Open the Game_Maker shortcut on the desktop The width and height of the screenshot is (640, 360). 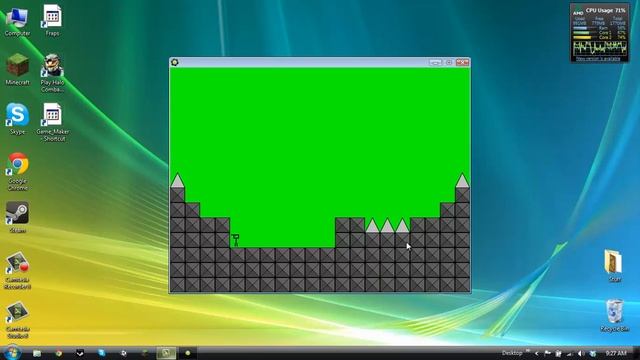[x=53, y=122]
